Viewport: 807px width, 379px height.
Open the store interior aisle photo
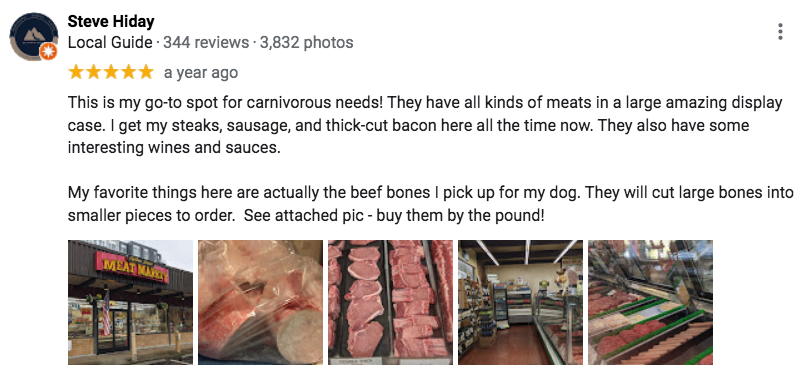pos(520,302)
